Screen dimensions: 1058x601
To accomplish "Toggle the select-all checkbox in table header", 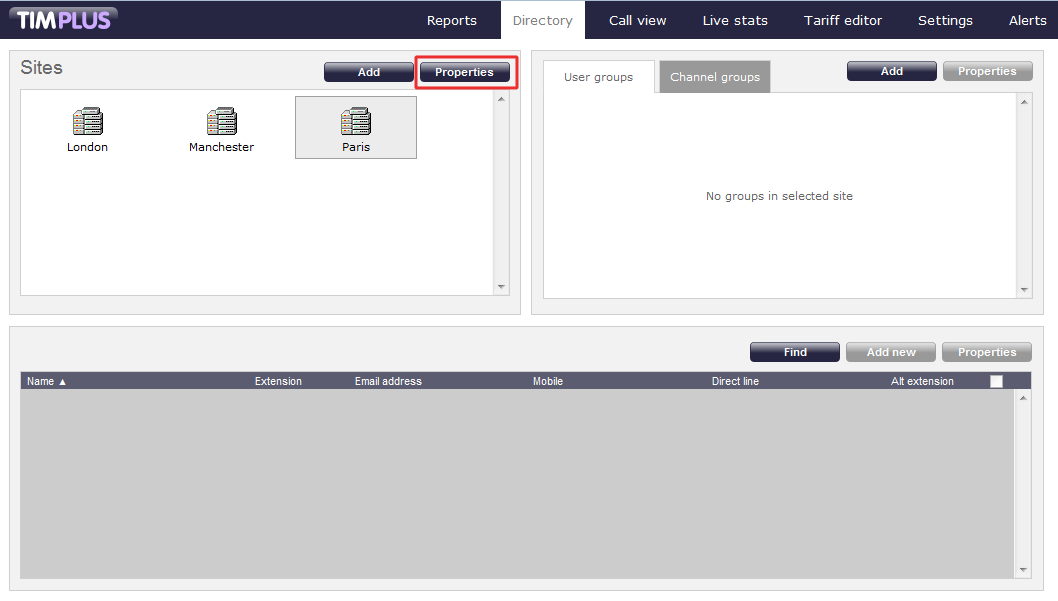I will tap(996, 381).
